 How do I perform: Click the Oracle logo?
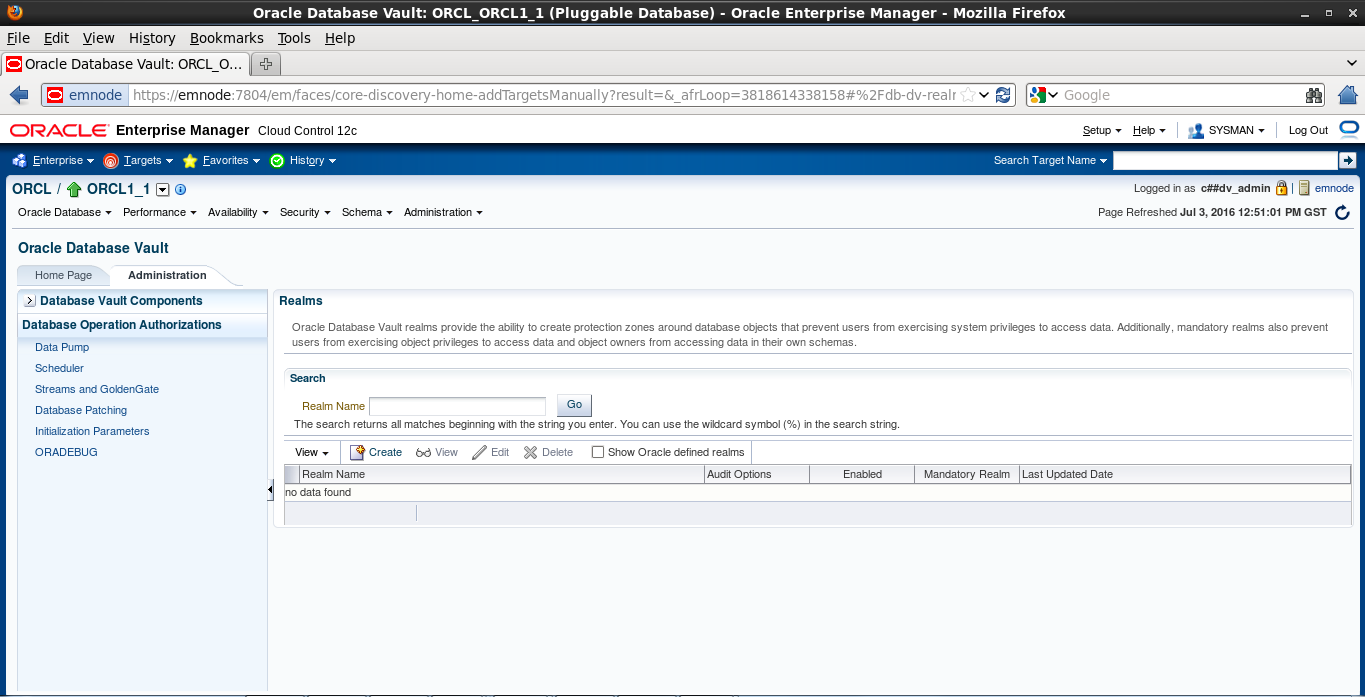pyautogui.click(x=60, y=130)
